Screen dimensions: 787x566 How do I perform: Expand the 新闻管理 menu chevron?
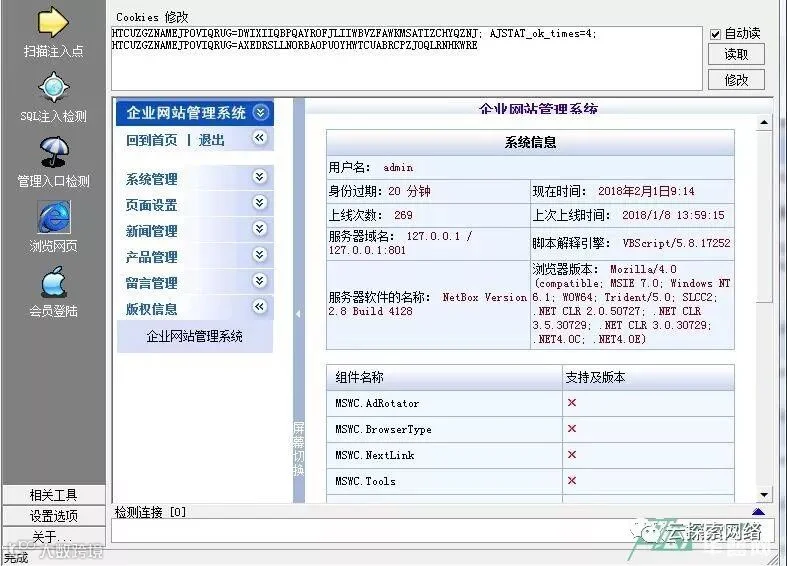259,228
